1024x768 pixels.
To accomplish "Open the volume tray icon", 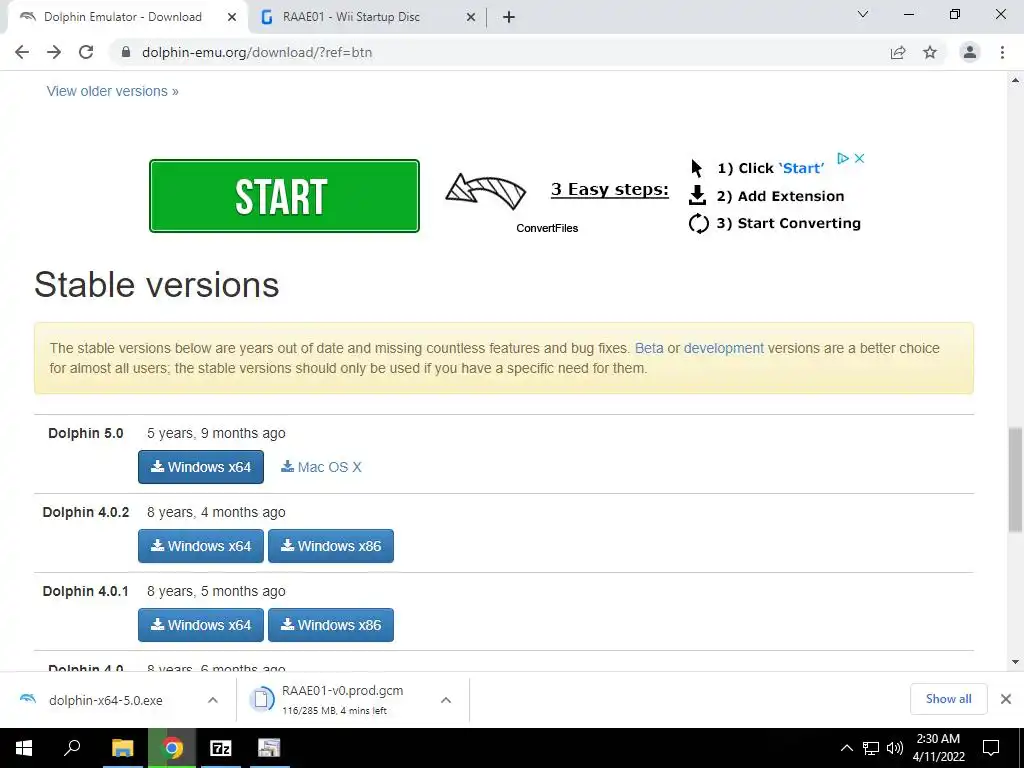I will point(895,748).
